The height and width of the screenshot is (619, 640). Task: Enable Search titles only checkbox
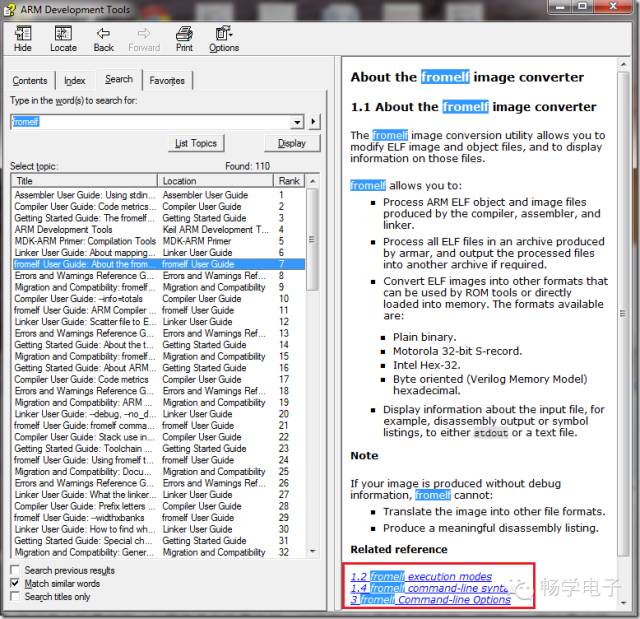click(15, 596)
